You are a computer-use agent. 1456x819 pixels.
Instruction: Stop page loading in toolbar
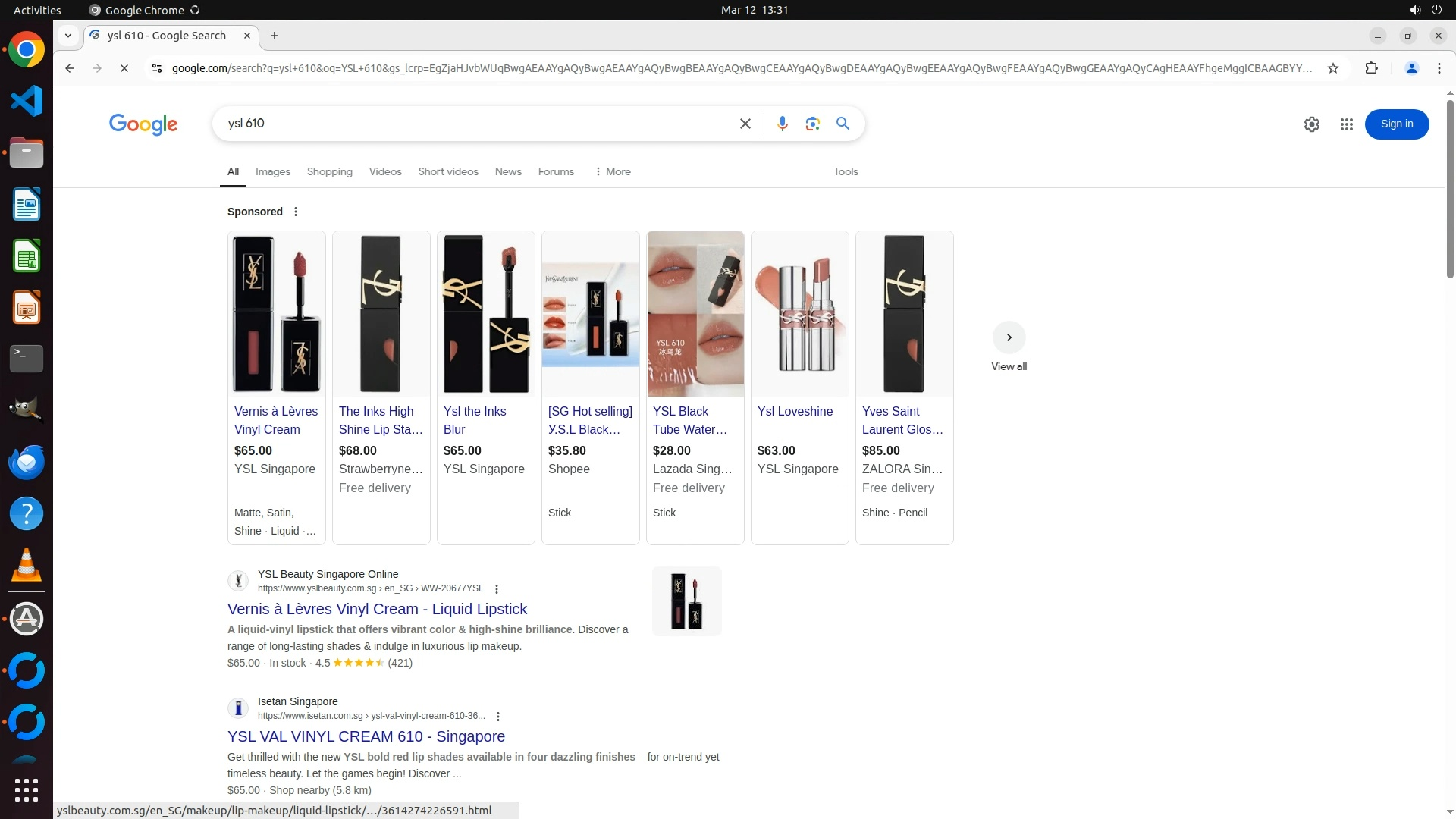tap(124, 68)
